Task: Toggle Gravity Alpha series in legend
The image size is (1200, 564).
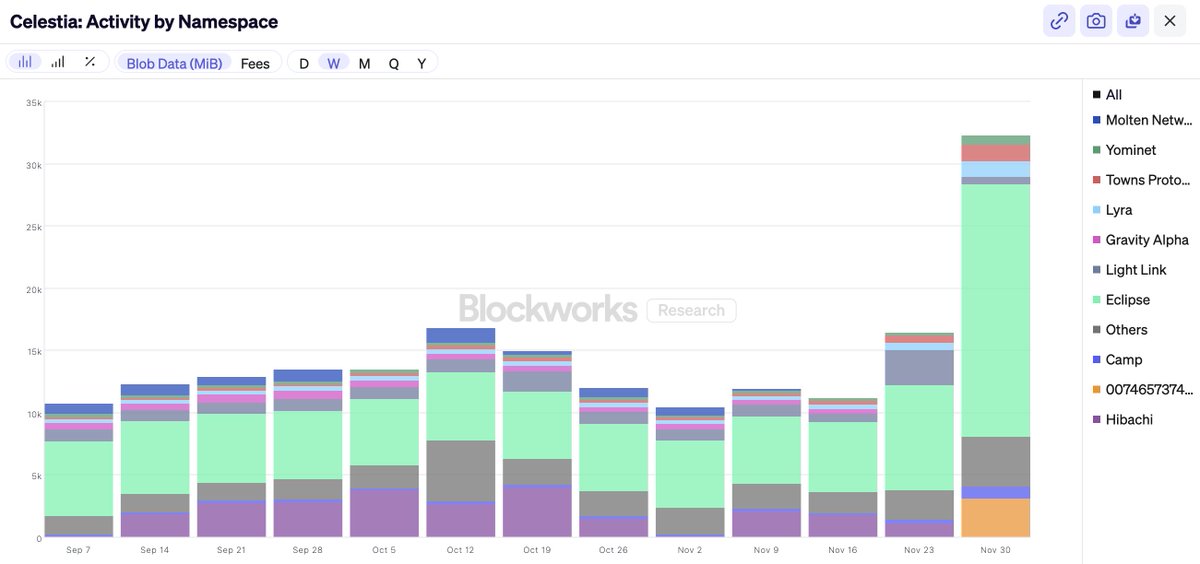Action: pos(1140,240)
